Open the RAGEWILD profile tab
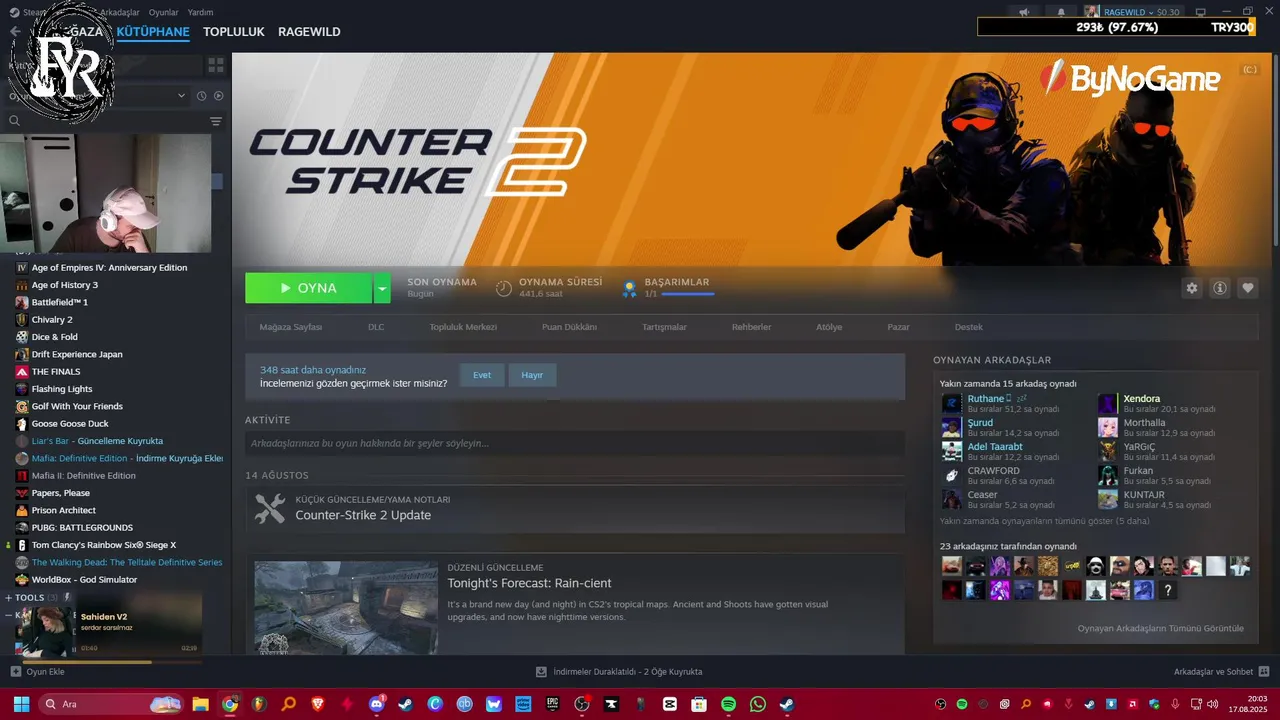This screenshot has width=1280, height=720. coord(309,32)
